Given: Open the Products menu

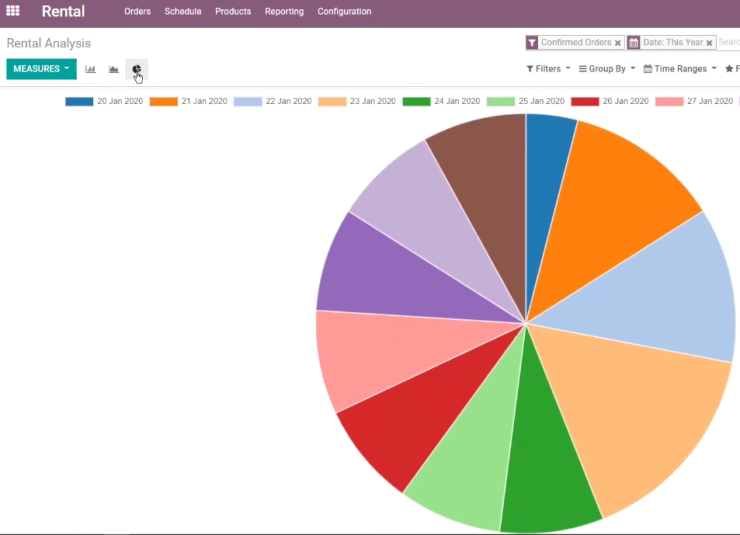Looking at the screenshot, I should point(233,11).
